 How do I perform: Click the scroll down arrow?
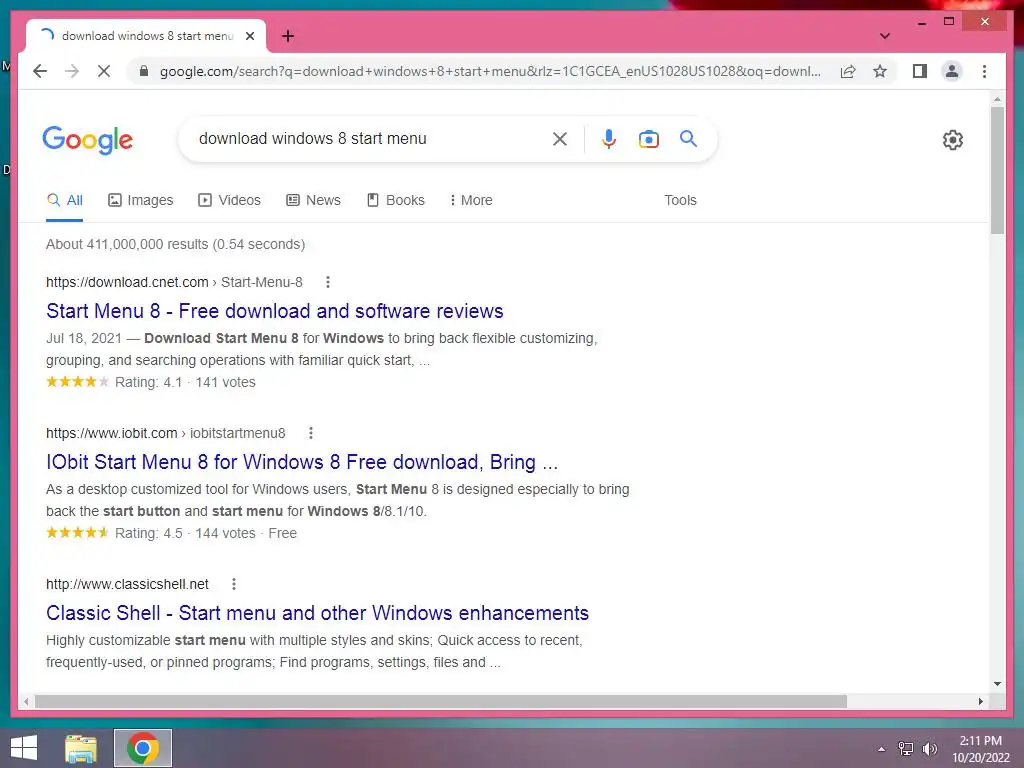pos(997,684)
